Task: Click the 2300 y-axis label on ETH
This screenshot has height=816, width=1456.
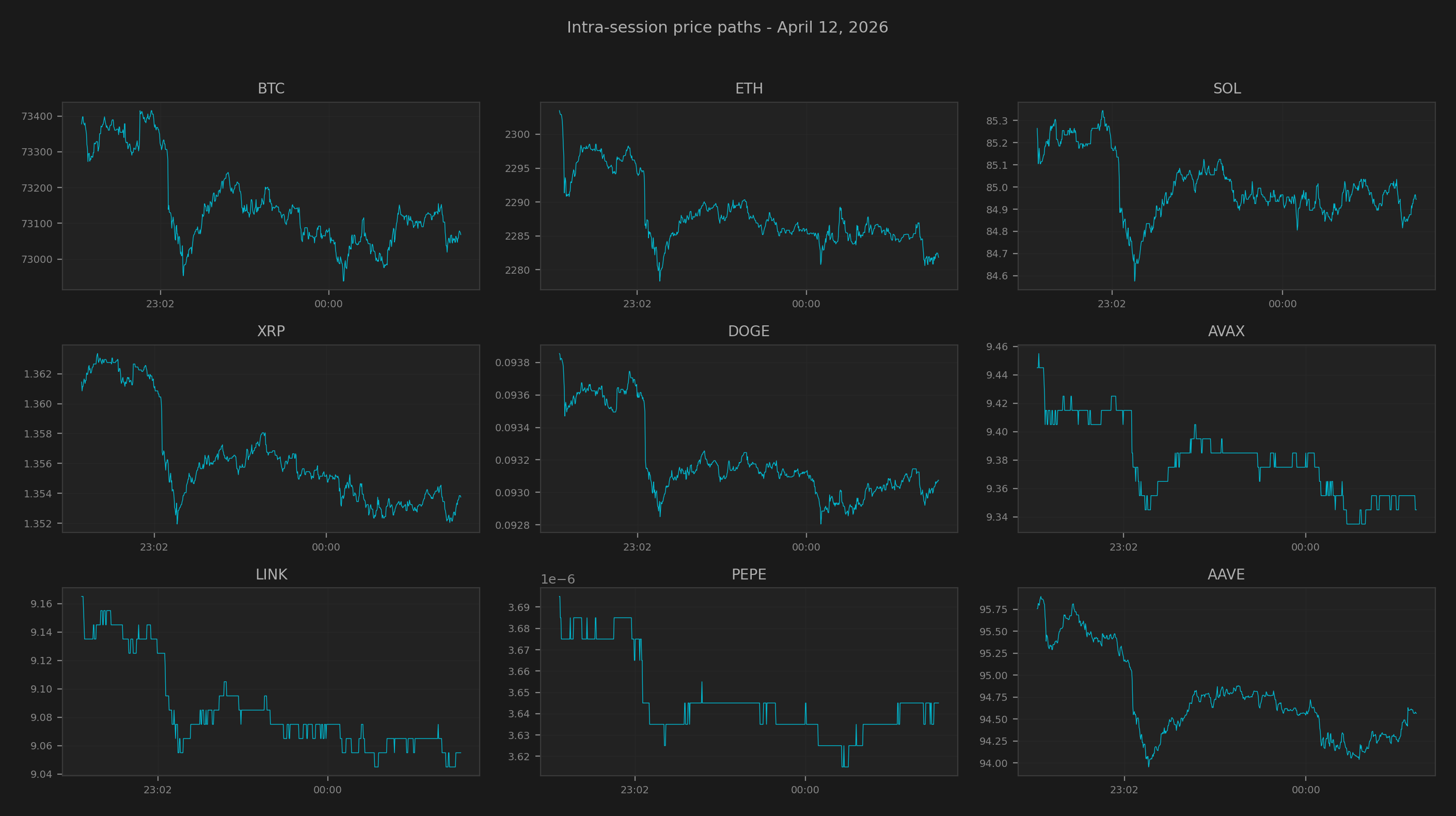Action: (x=517, y=135)
